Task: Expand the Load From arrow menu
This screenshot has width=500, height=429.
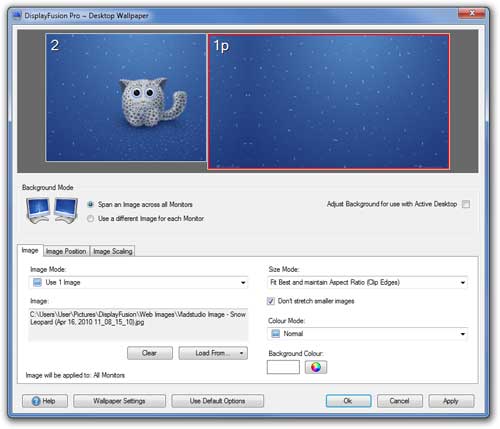Action: (x=241, y=353)
